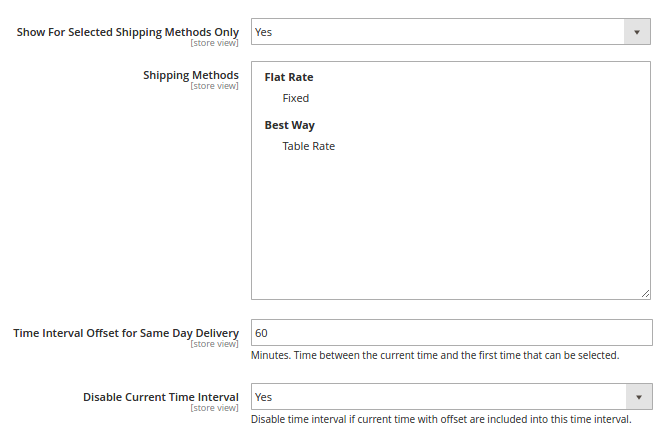Select Table Rate under Best Way
This screenshot has width=659, height=447.
tap(308, 146)
